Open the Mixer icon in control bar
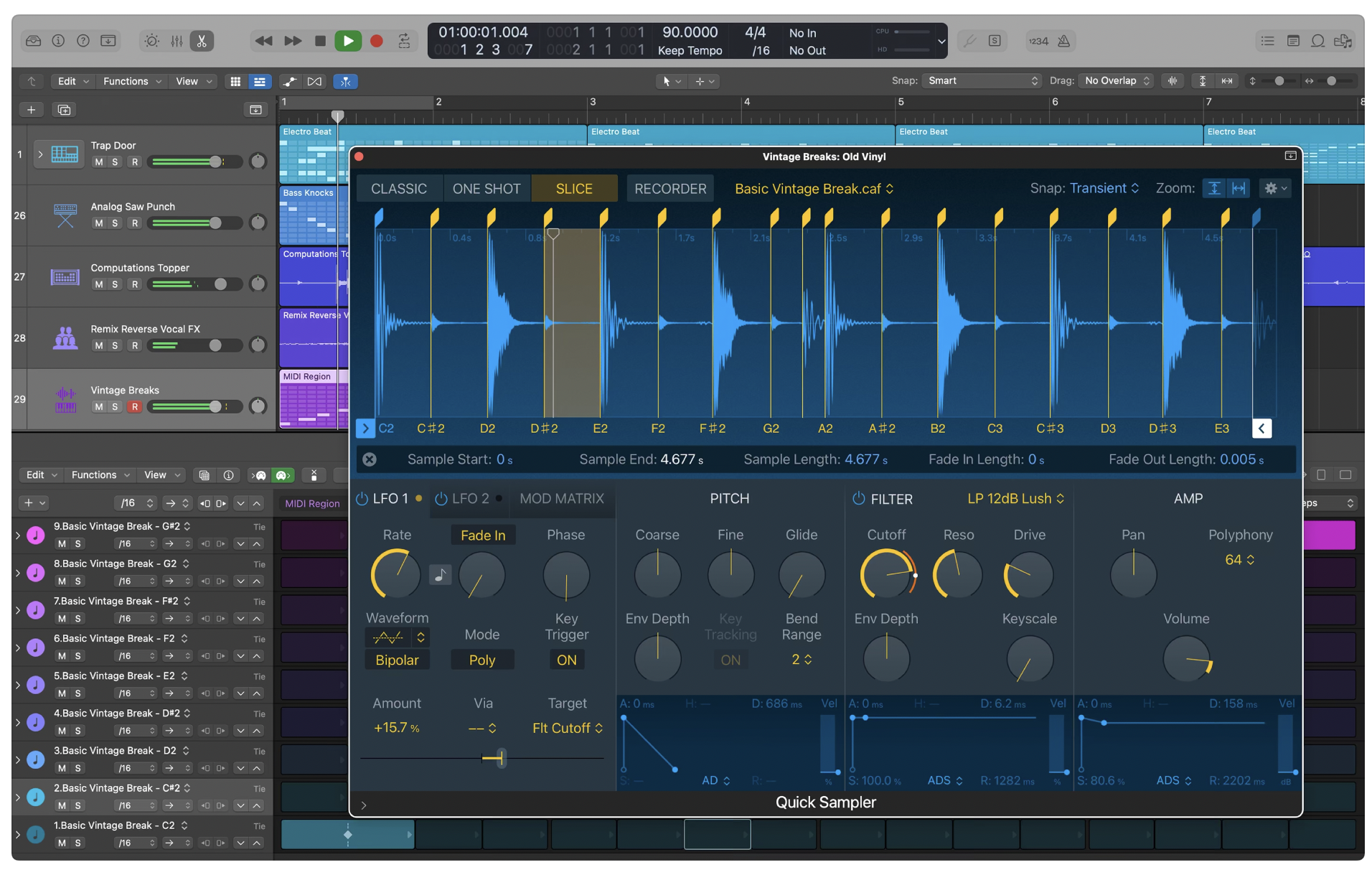 click(177, 41)
